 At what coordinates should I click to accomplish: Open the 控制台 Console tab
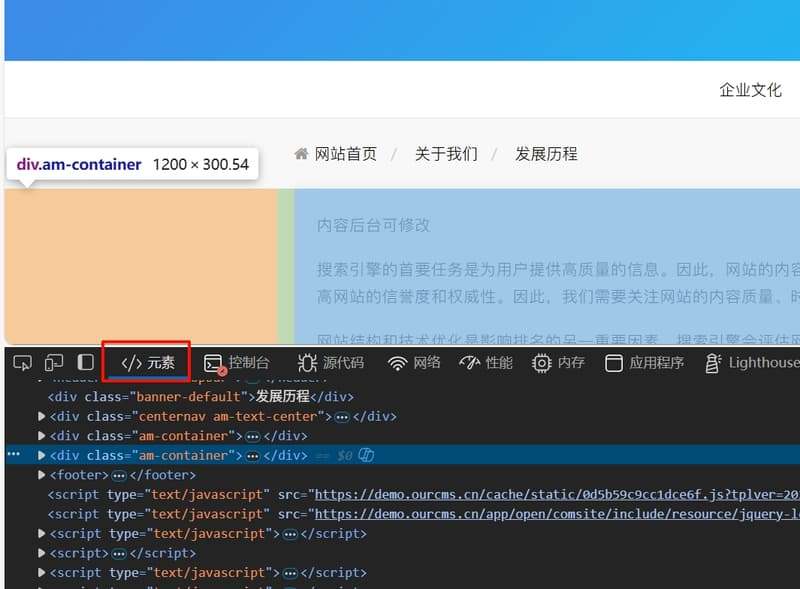coord(236,363)
